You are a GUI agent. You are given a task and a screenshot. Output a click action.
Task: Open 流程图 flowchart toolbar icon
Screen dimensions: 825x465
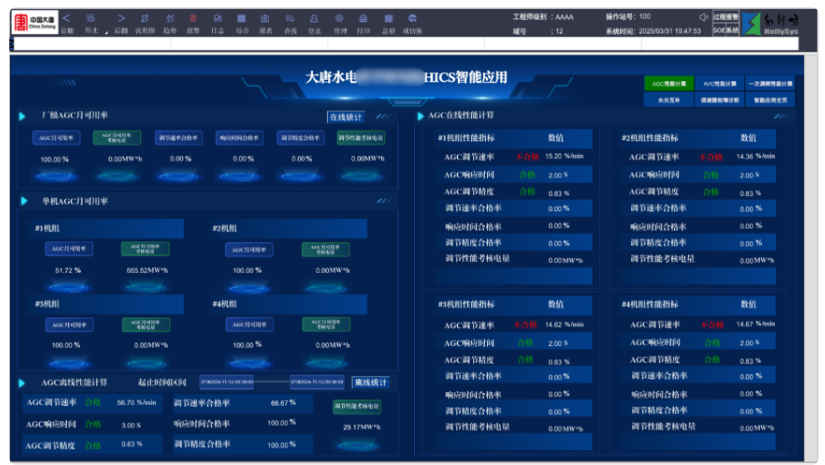point(145,23)
